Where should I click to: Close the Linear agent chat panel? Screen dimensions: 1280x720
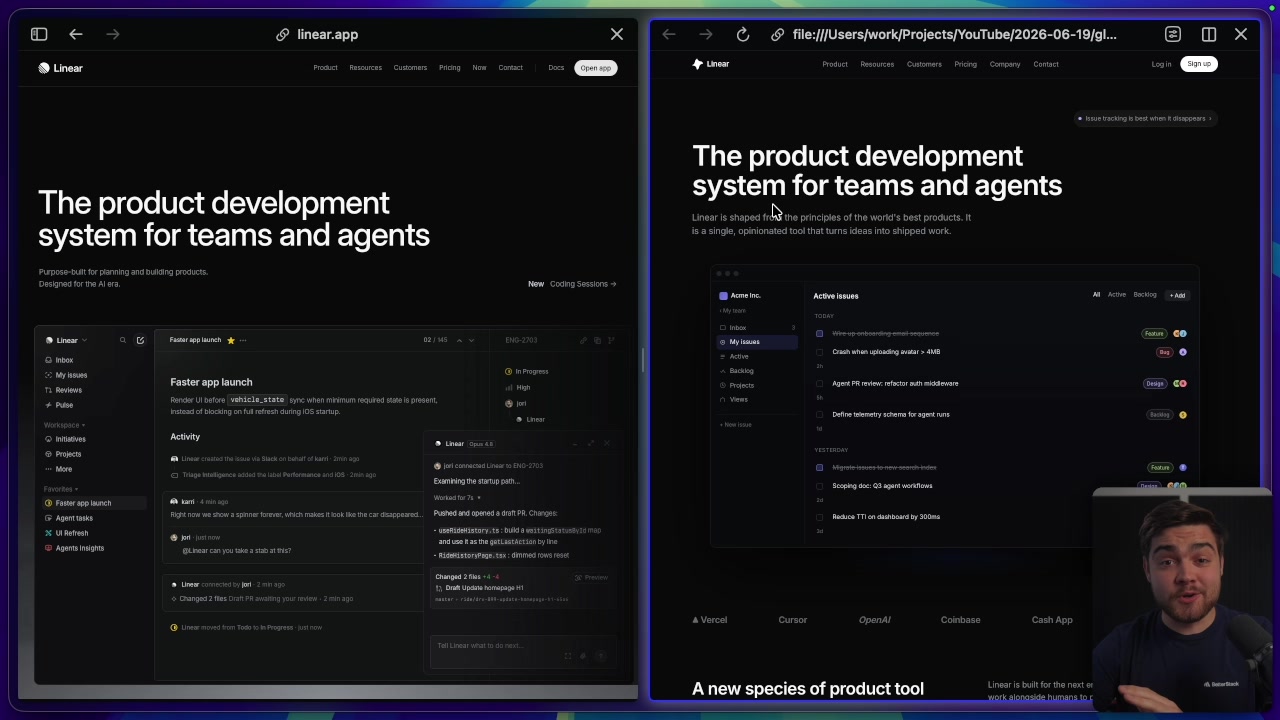(607, 444)
